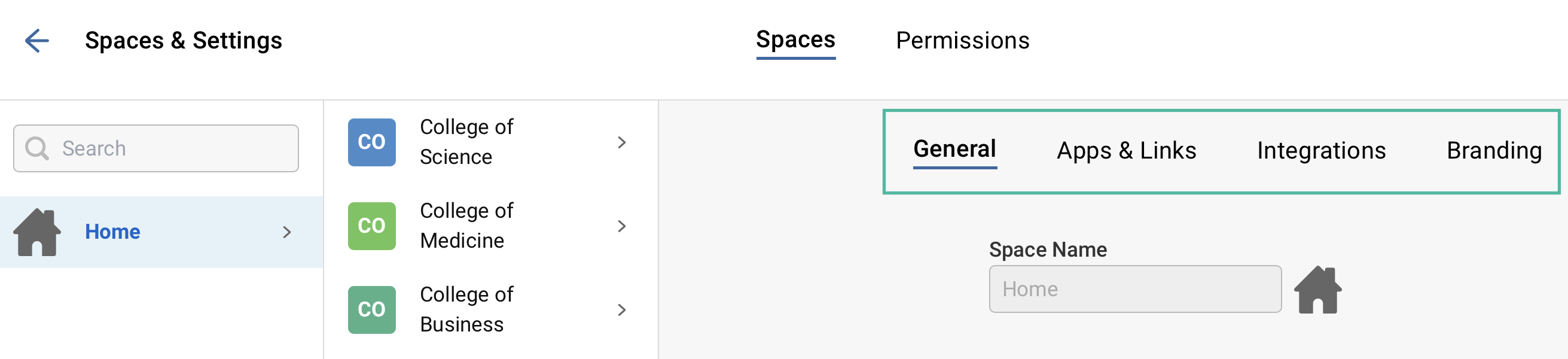The height and width of the screenshot is (359, 1568).
Task: Click the College of Science space icon
Action: (371, 141)
